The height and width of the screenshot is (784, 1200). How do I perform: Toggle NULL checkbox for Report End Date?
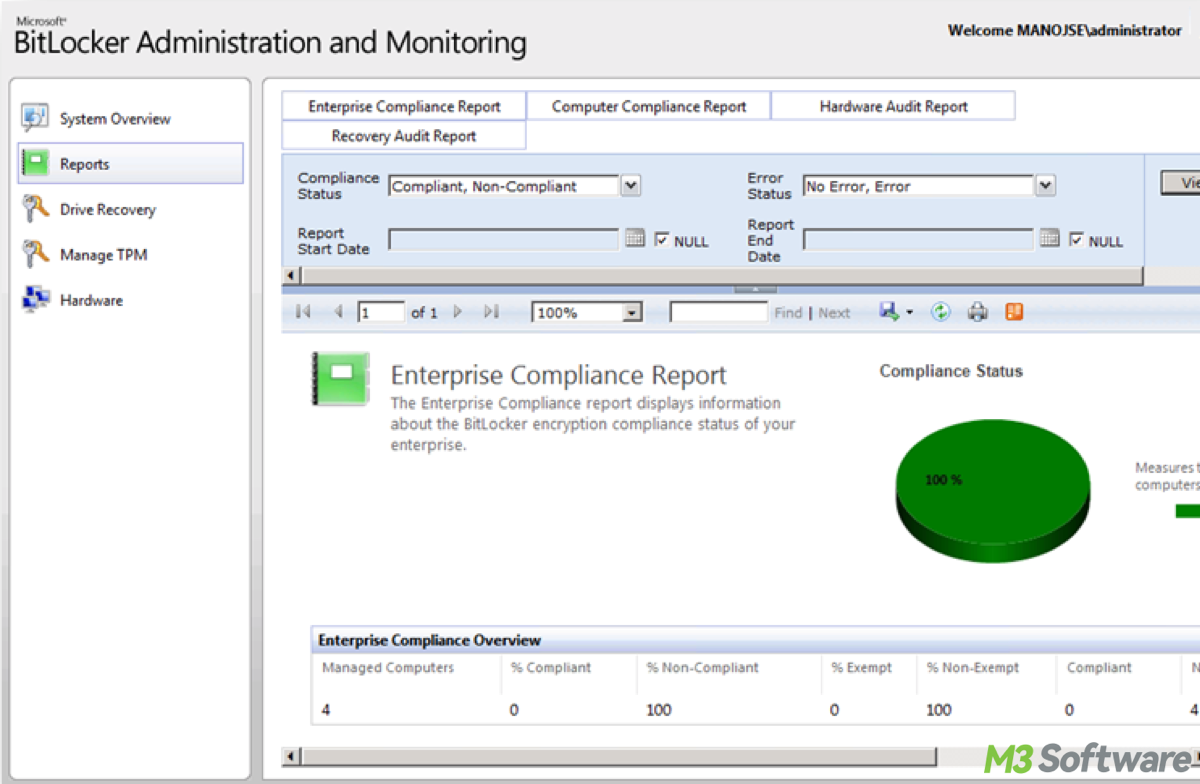pos(1076,240)
